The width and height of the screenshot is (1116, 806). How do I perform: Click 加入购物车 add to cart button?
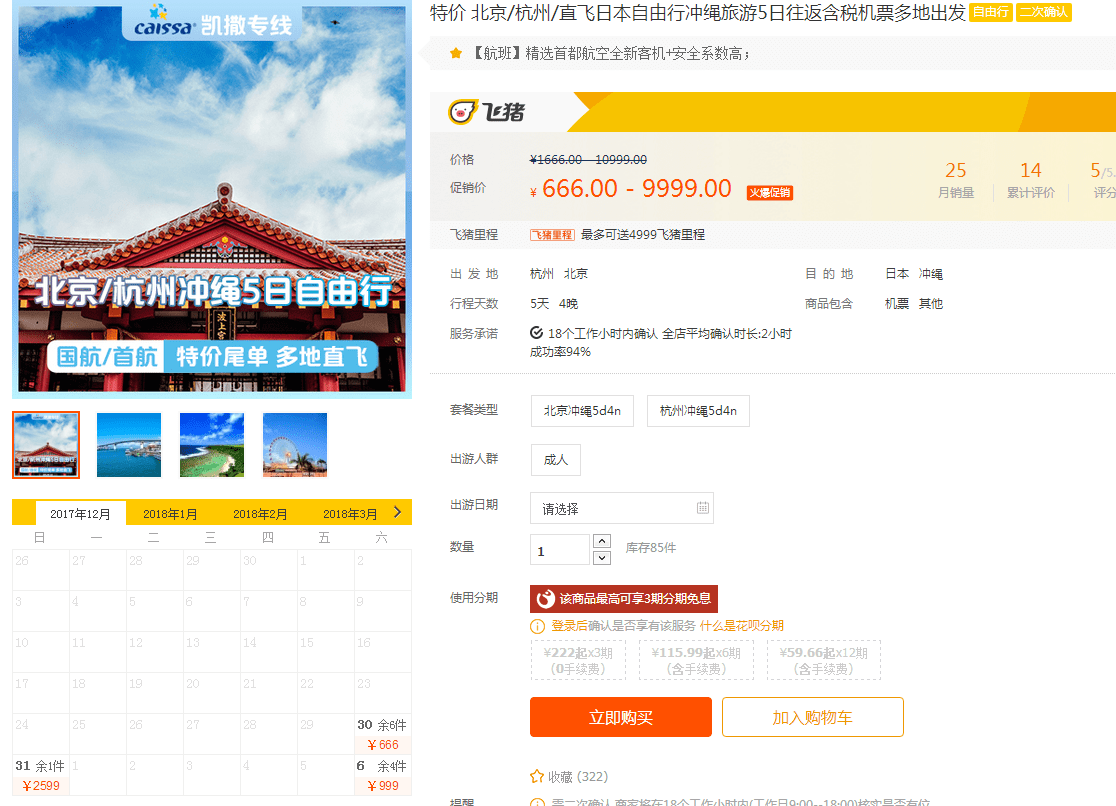coord(813,717)
